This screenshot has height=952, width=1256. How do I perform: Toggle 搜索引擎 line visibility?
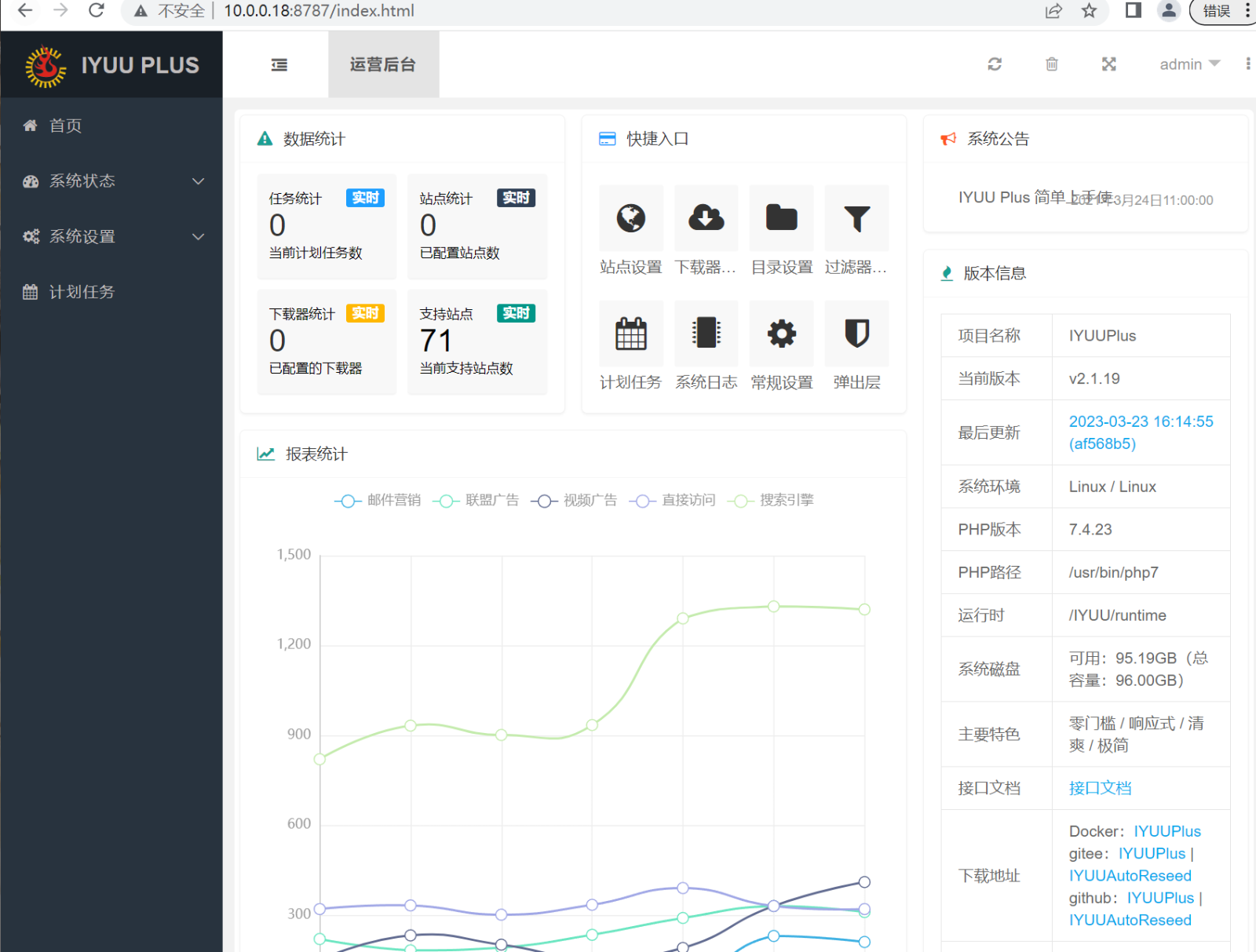tap(788, 500)
